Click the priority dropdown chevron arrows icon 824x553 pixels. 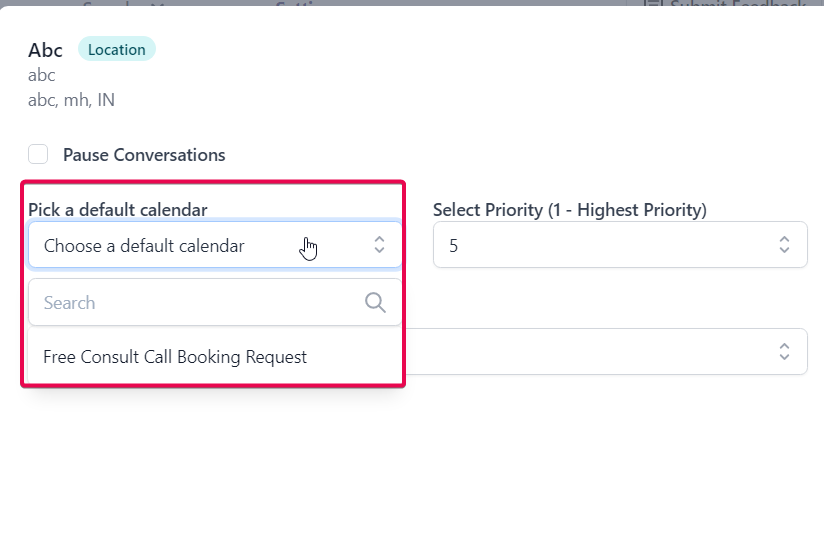pos(784,245)
